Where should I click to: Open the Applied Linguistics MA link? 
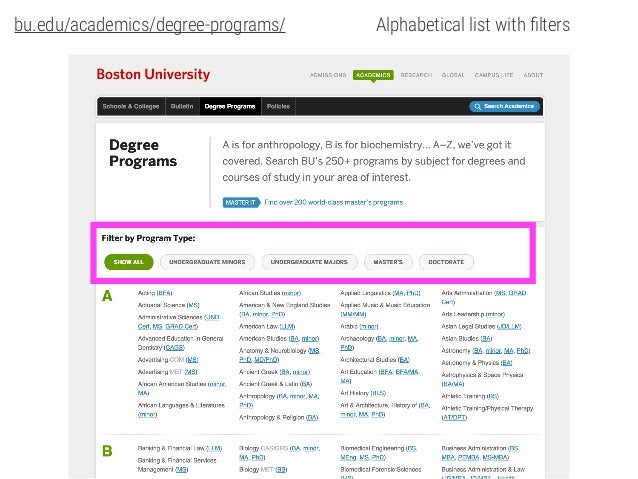pos(399,293)
